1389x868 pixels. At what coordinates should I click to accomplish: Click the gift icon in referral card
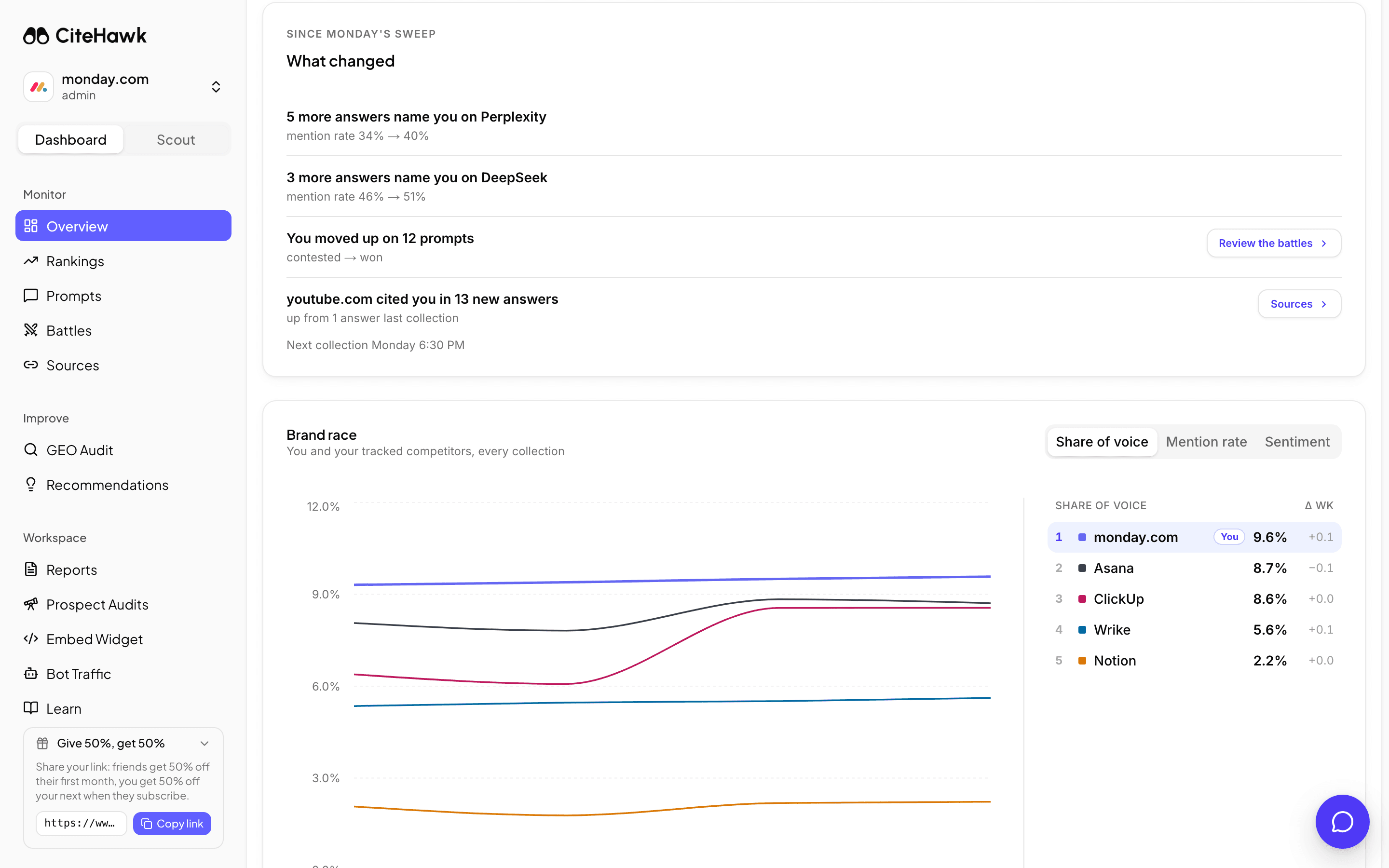pos(42,744)
